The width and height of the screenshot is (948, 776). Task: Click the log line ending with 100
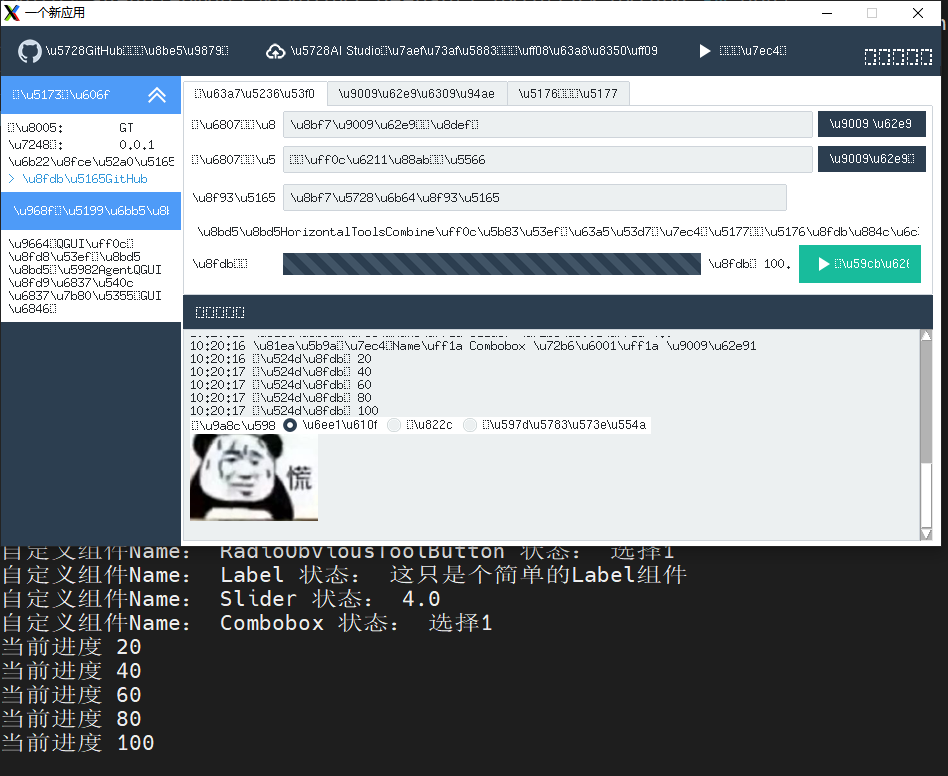[284, 411]
